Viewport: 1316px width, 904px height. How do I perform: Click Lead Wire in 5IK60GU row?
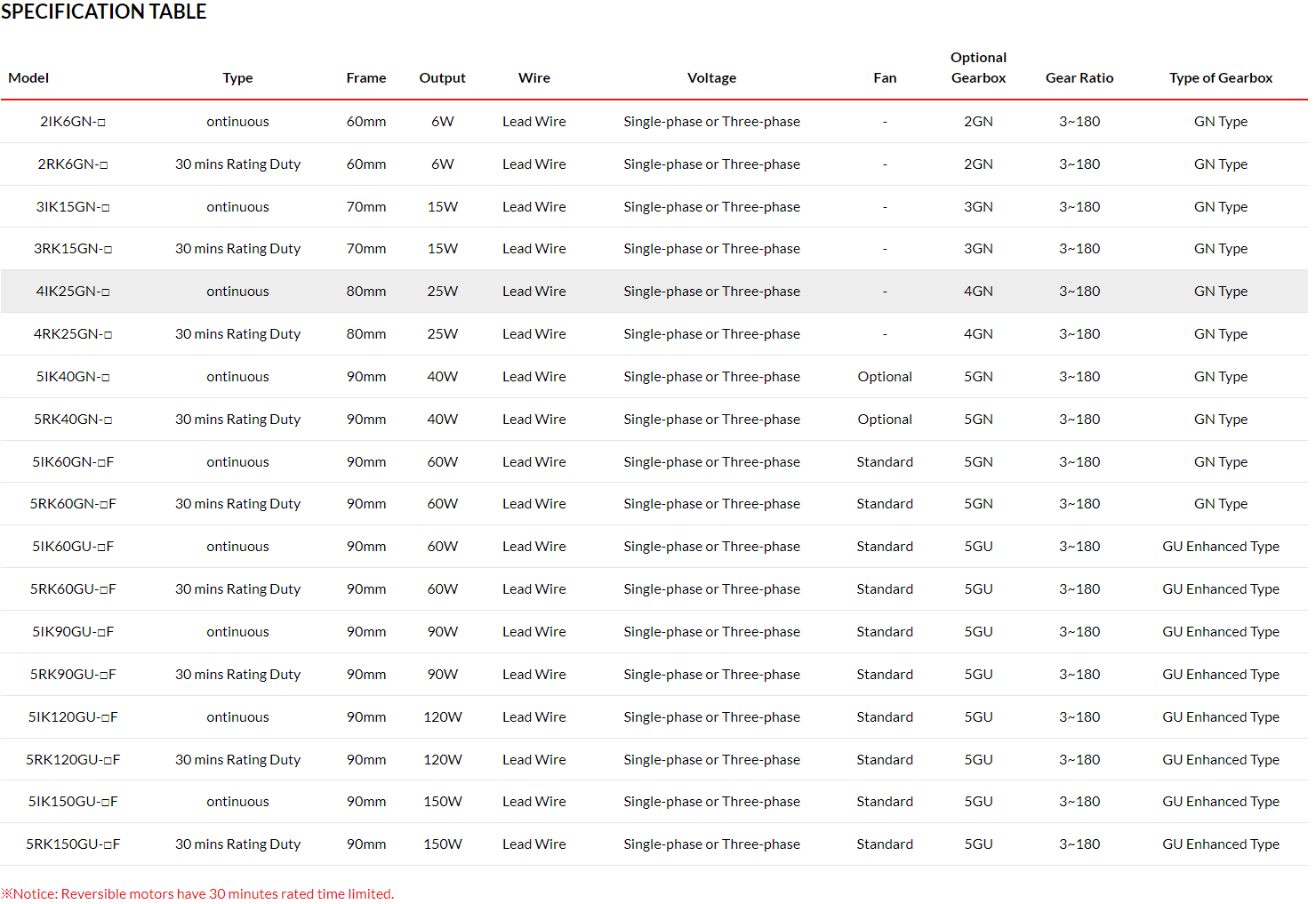(534, 547)
